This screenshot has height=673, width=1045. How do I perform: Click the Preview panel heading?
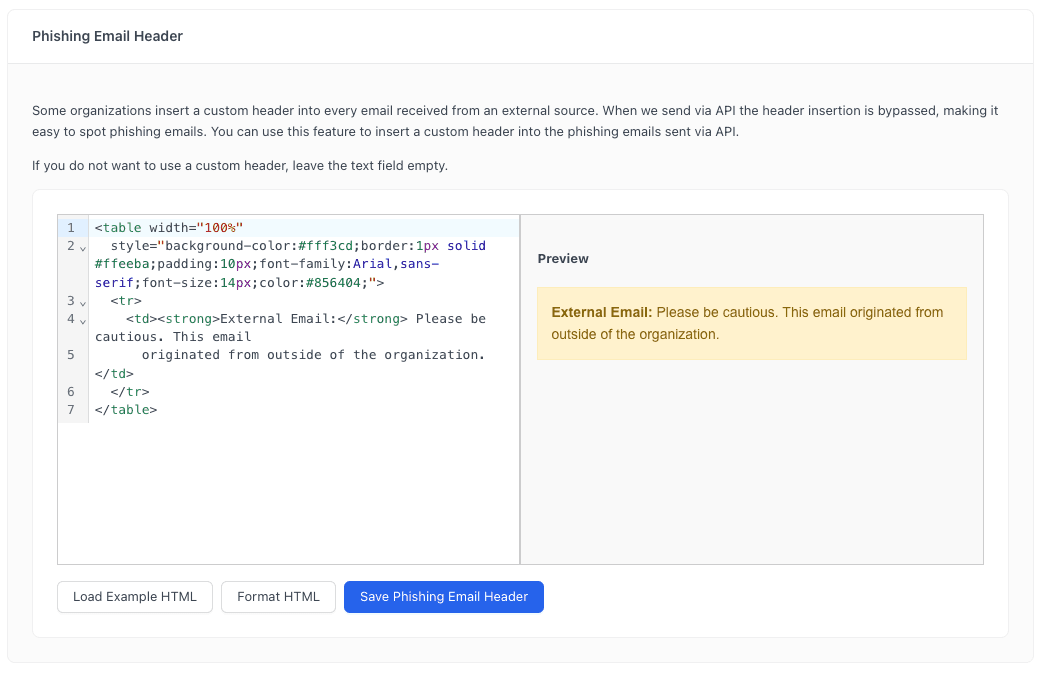tap(562, 258)
